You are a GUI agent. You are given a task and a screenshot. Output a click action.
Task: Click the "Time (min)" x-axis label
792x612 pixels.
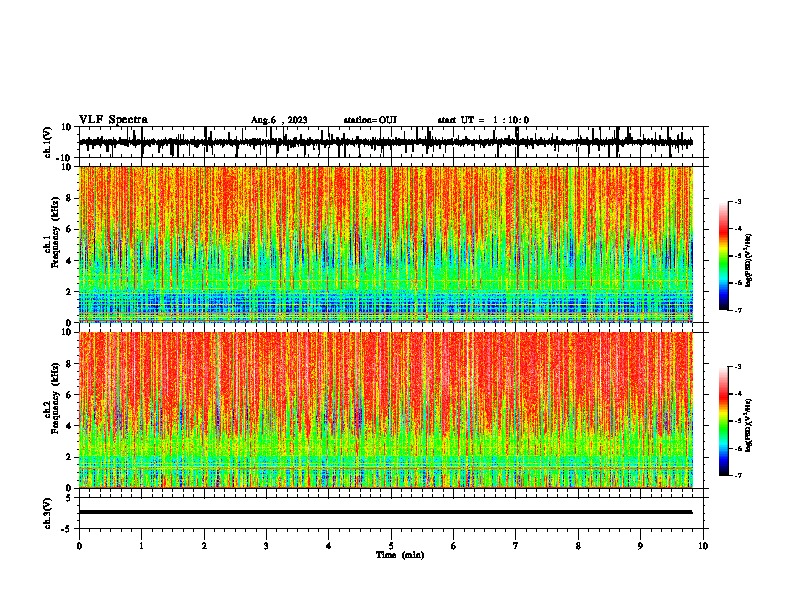[x=400, y=555]
